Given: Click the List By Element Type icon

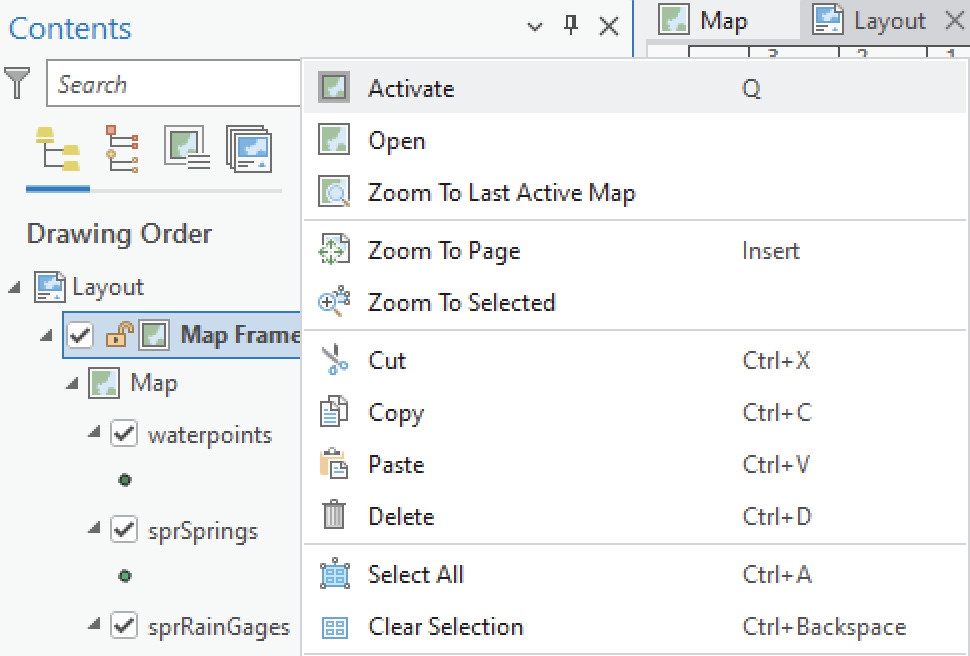Looking at the screenshot, I should pyautogui.click(x=123, y=148).
